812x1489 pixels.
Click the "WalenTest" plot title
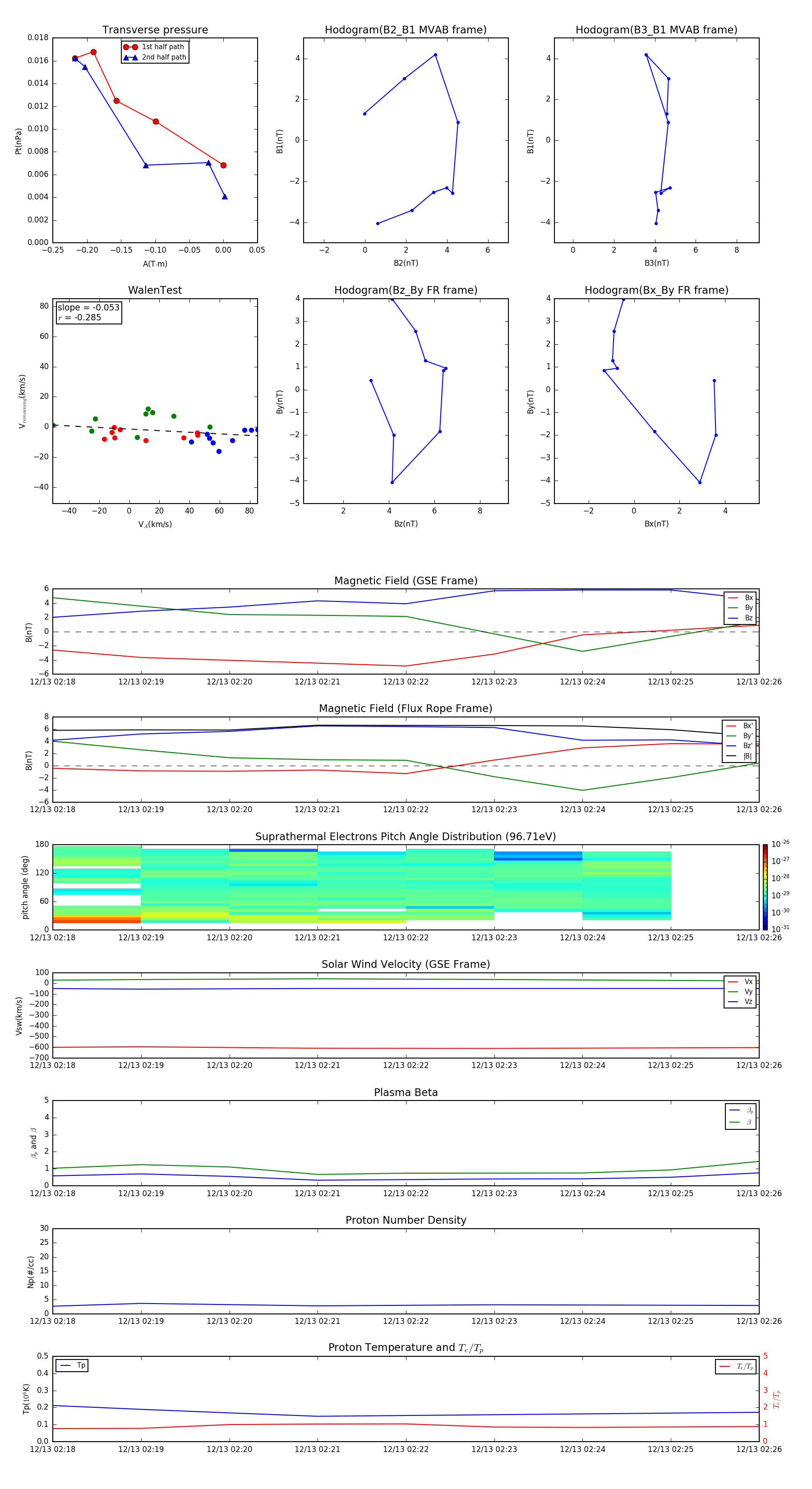[x=155, y=290]
